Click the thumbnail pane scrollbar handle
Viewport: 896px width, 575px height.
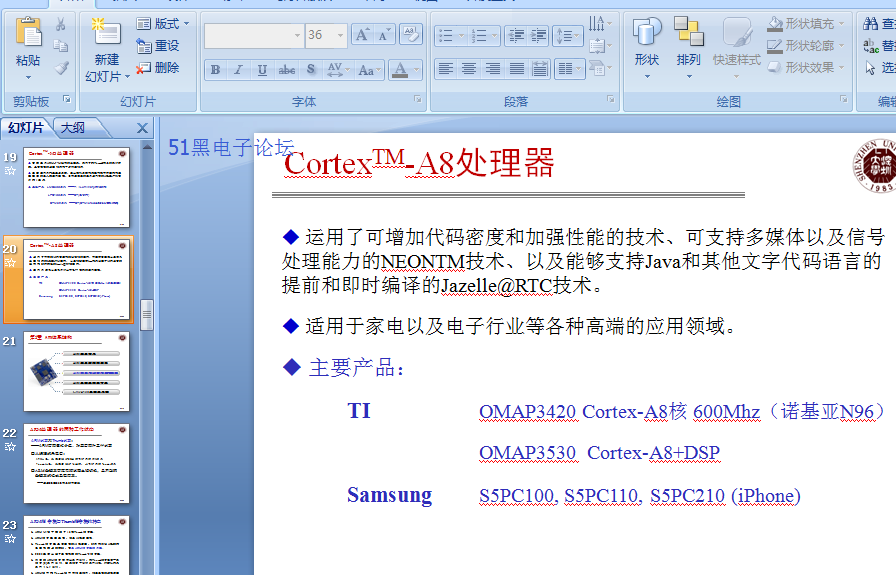point(147,314)
